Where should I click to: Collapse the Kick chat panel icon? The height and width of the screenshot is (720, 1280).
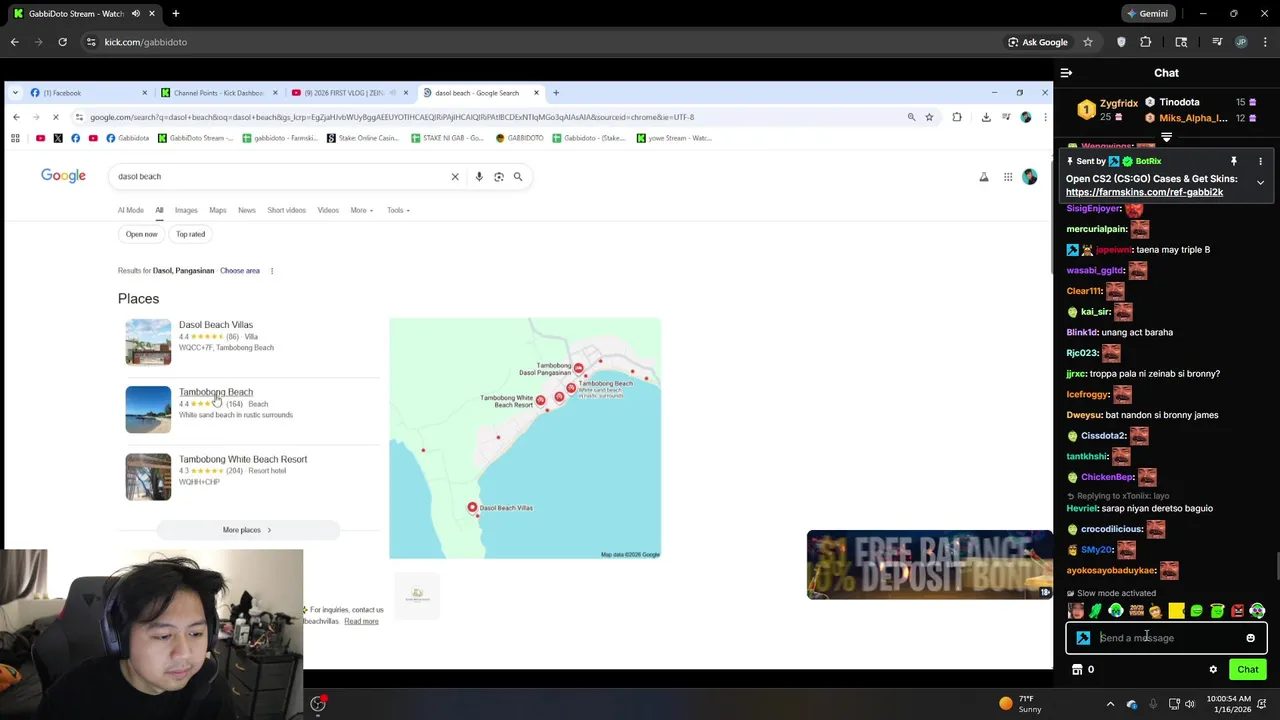pyautogui.click(x=1066, y=73)
